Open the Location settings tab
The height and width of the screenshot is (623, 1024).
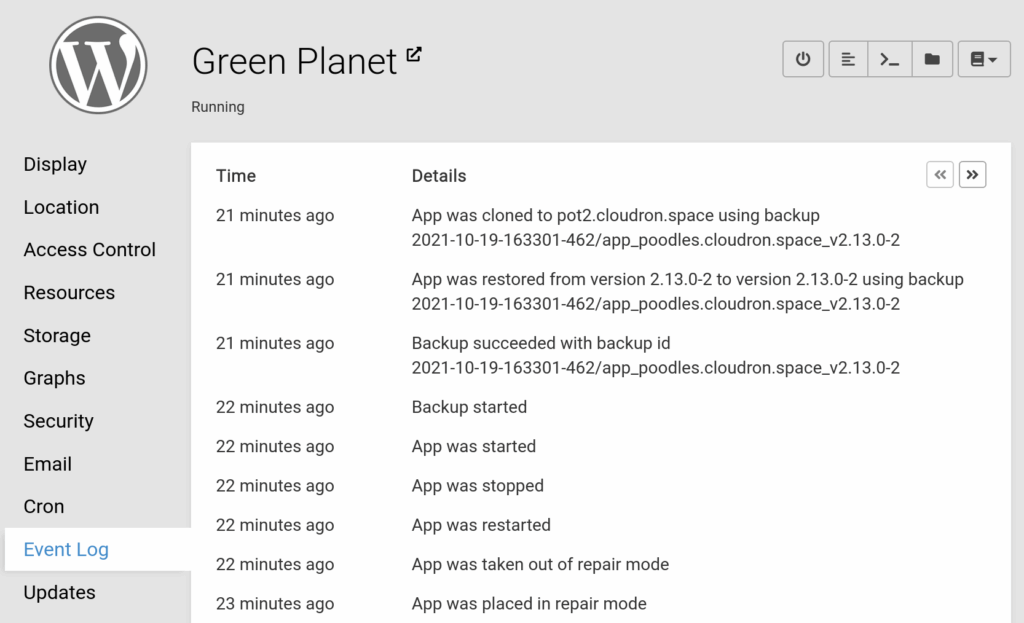[61, 207]
